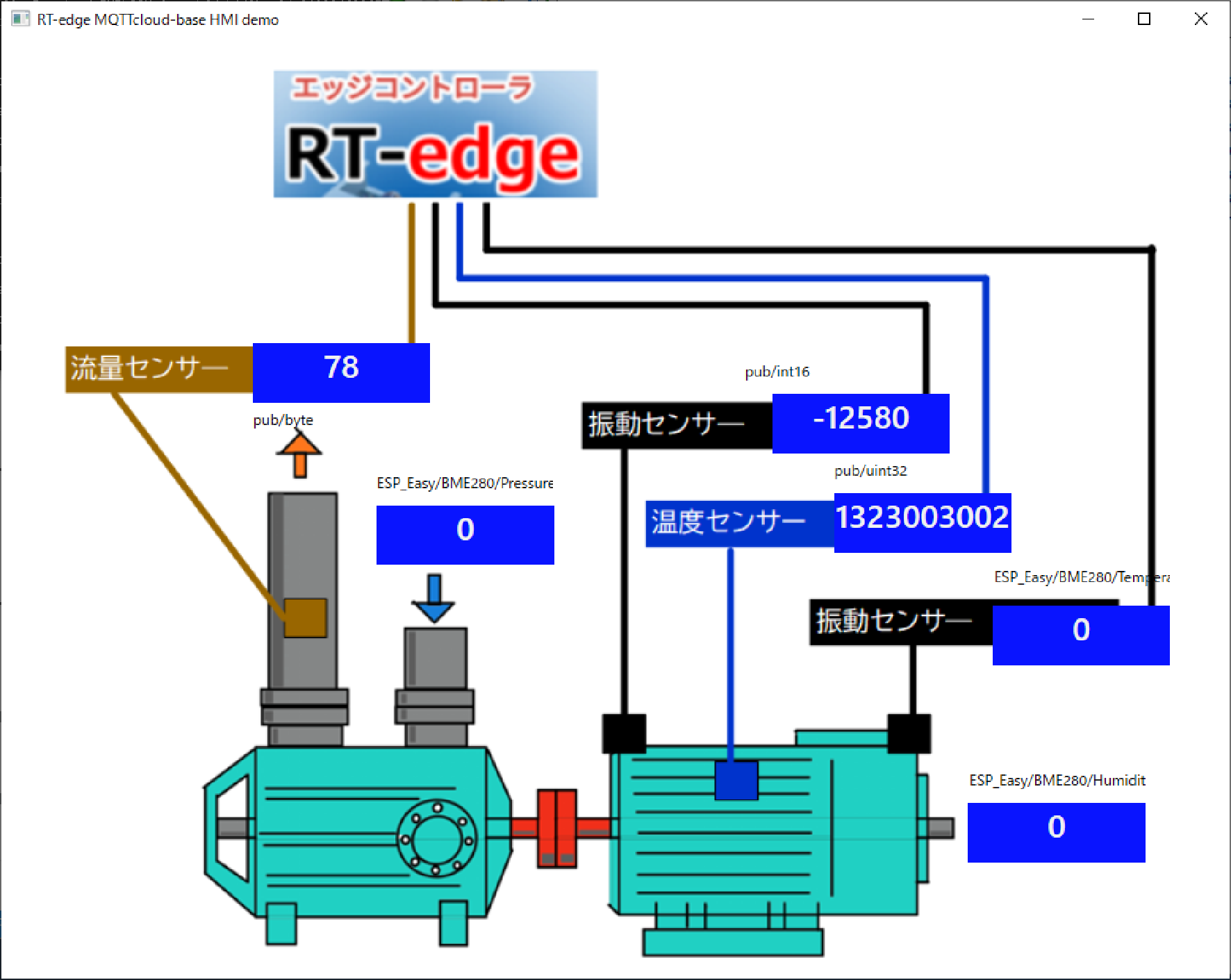Close the HMI demo window
Image resolution: width=1231 pixels, height=980 pixels.
(1201, 19)
